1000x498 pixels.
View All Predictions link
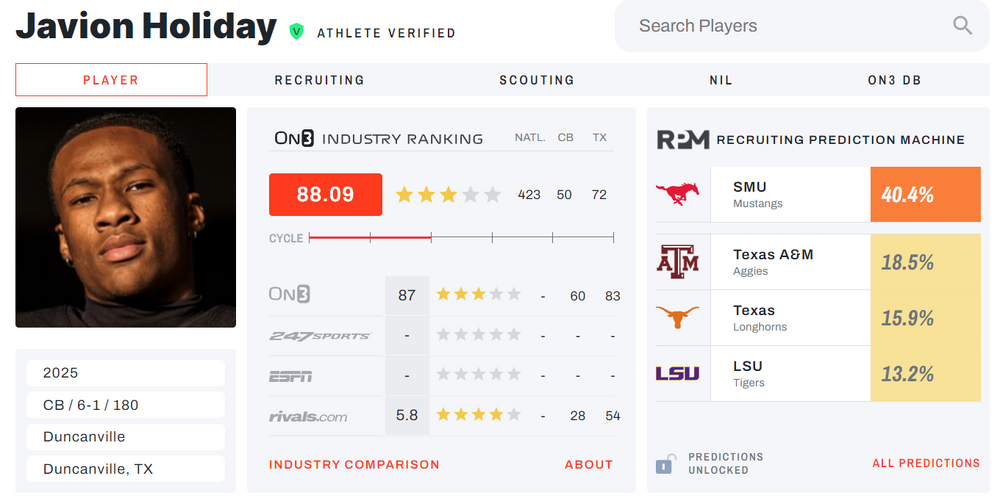pos(926,463)
